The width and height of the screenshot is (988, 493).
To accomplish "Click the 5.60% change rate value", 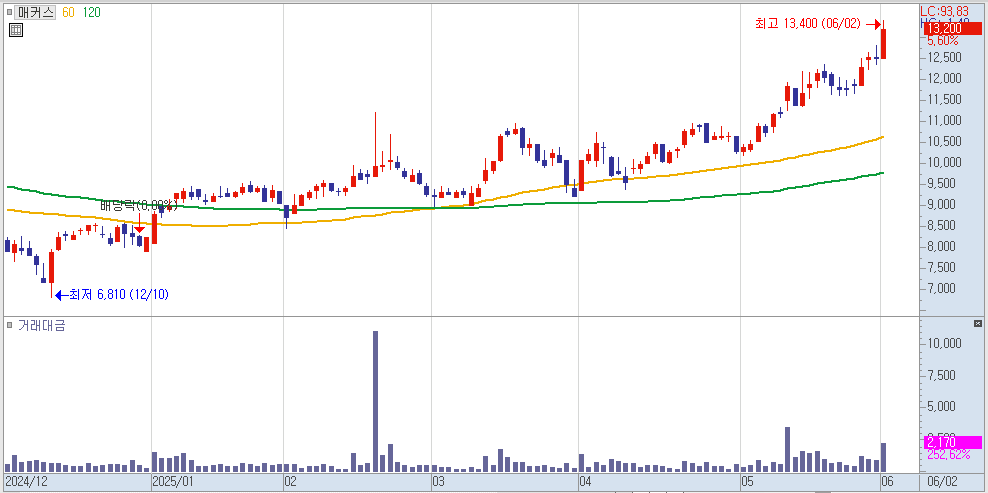I will pos(943,40).
